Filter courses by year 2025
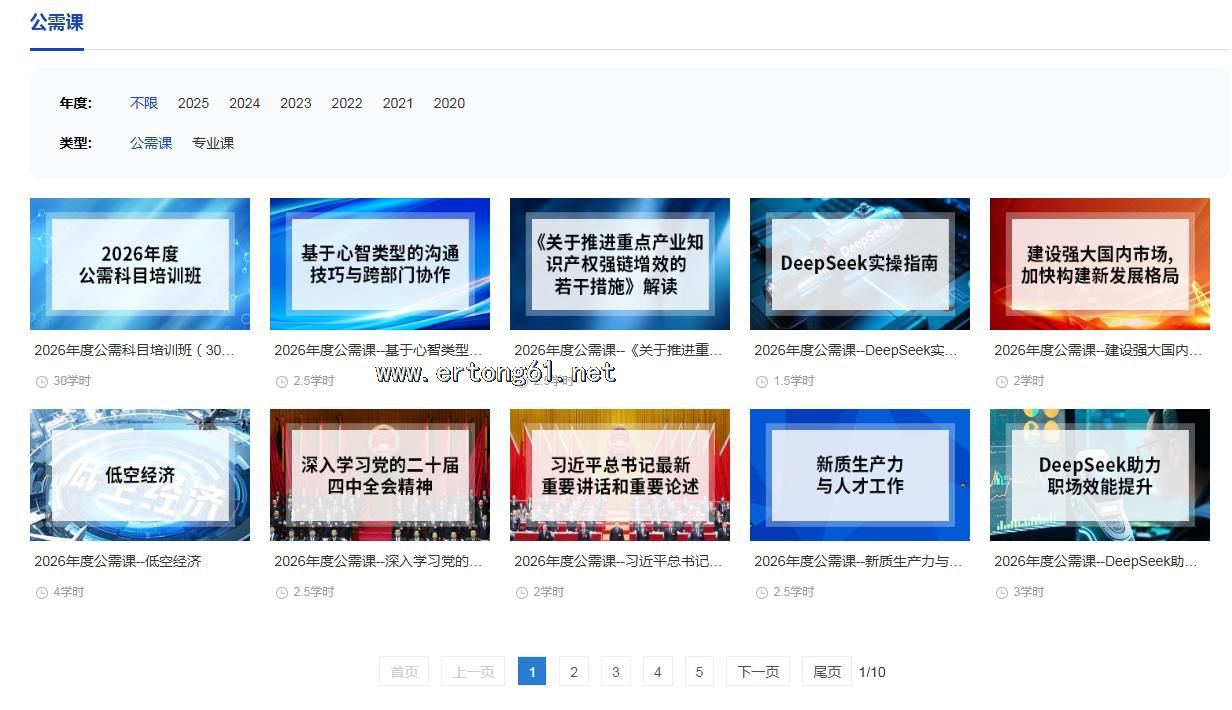This screenshot has height=710, width=1232. [193, 103]
